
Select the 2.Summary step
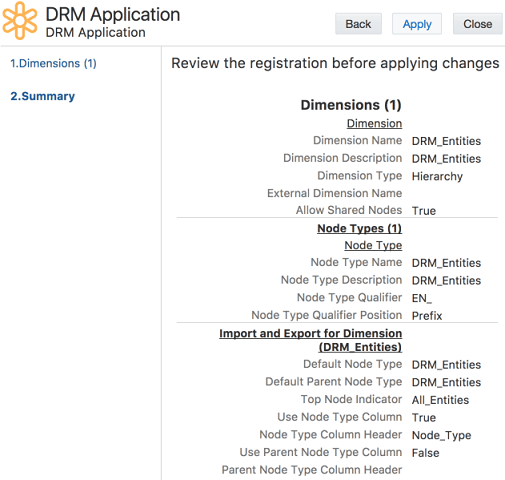coord(43,96)
